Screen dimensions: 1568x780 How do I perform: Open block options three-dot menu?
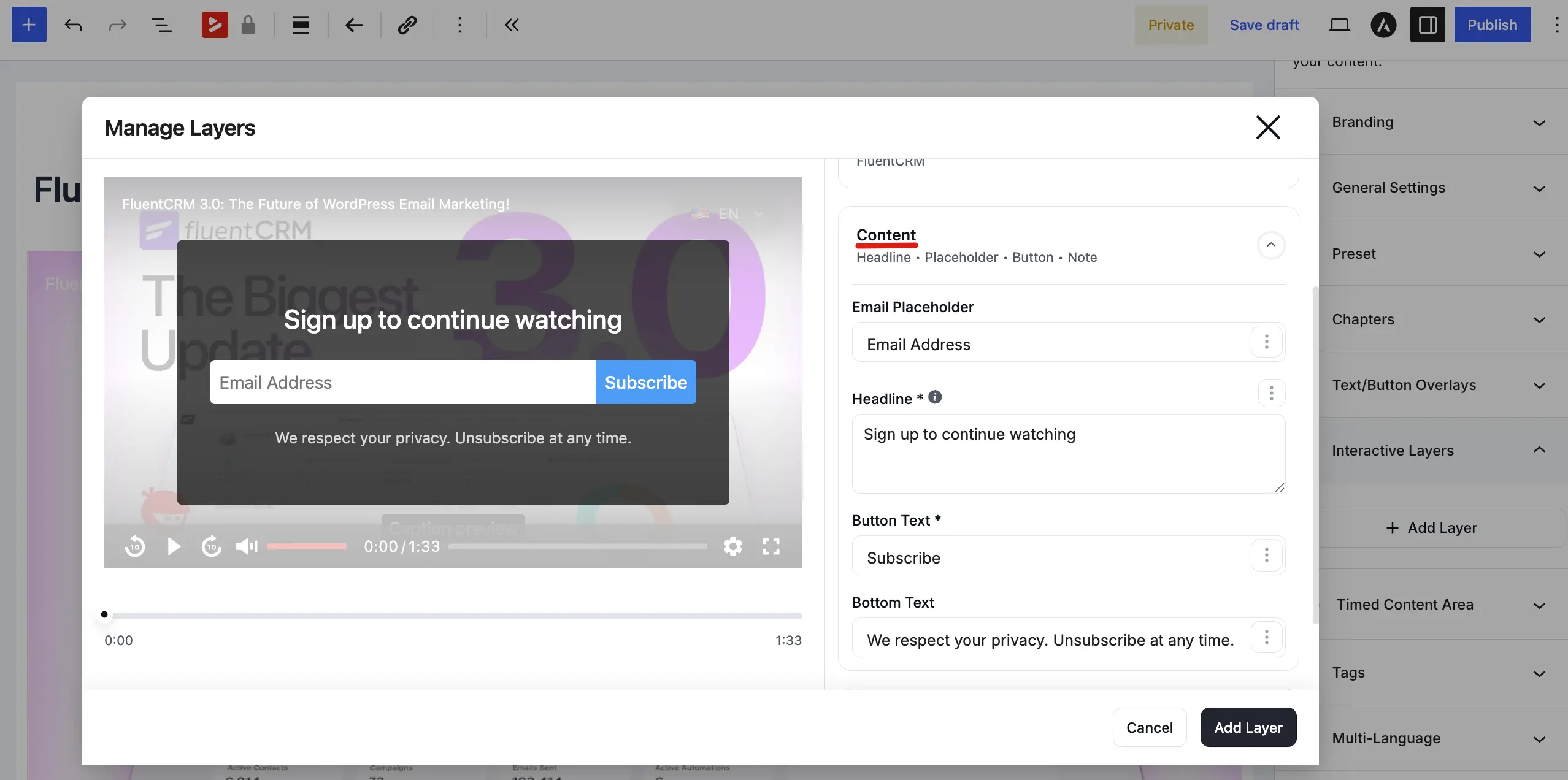[459, 25]
